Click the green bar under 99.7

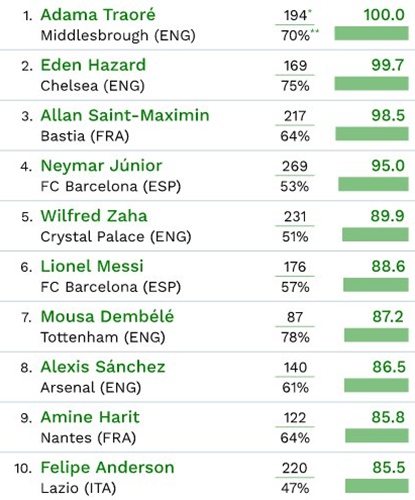(x=371, y=84)
